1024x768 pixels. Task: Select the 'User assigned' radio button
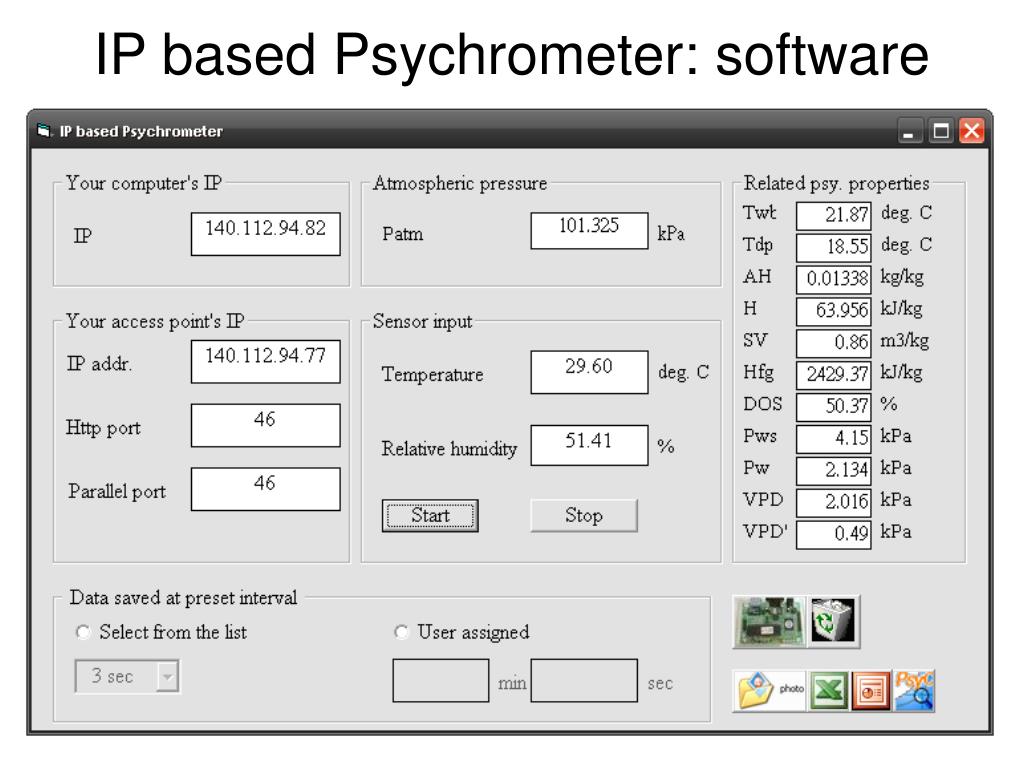point(401,632)
